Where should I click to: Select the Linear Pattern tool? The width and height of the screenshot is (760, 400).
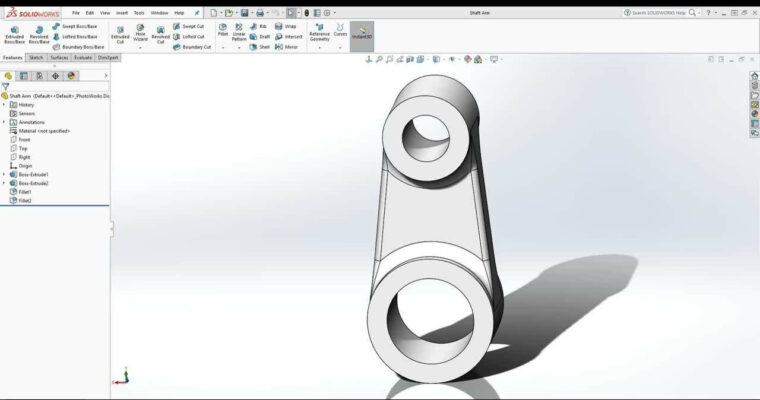[x=239, y=32]
